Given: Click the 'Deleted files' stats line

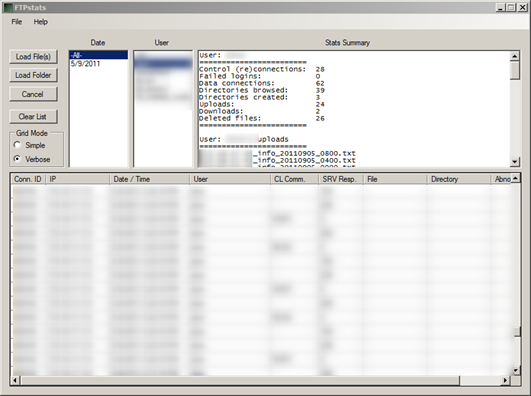Looking at the screenshot, I should click(262, 118).
